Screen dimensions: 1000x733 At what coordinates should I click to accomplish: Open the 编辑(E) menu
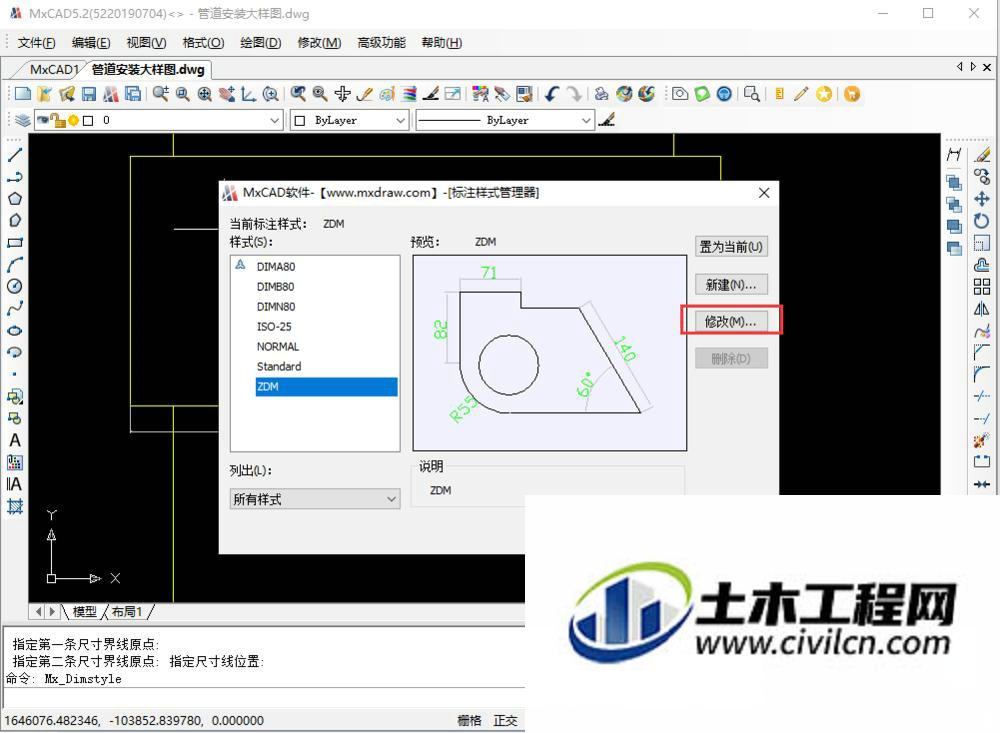pos(91,43)
